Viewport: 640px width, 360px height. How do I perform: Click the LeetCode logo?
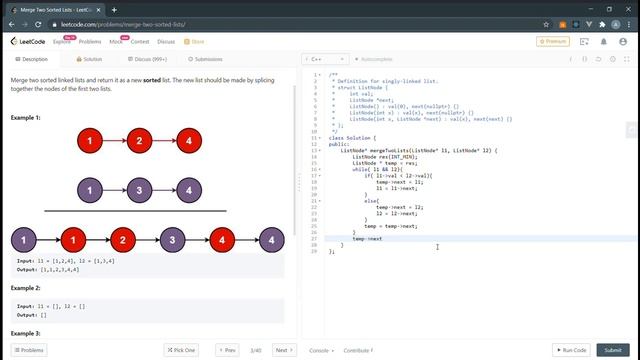(x=28, y=41)
